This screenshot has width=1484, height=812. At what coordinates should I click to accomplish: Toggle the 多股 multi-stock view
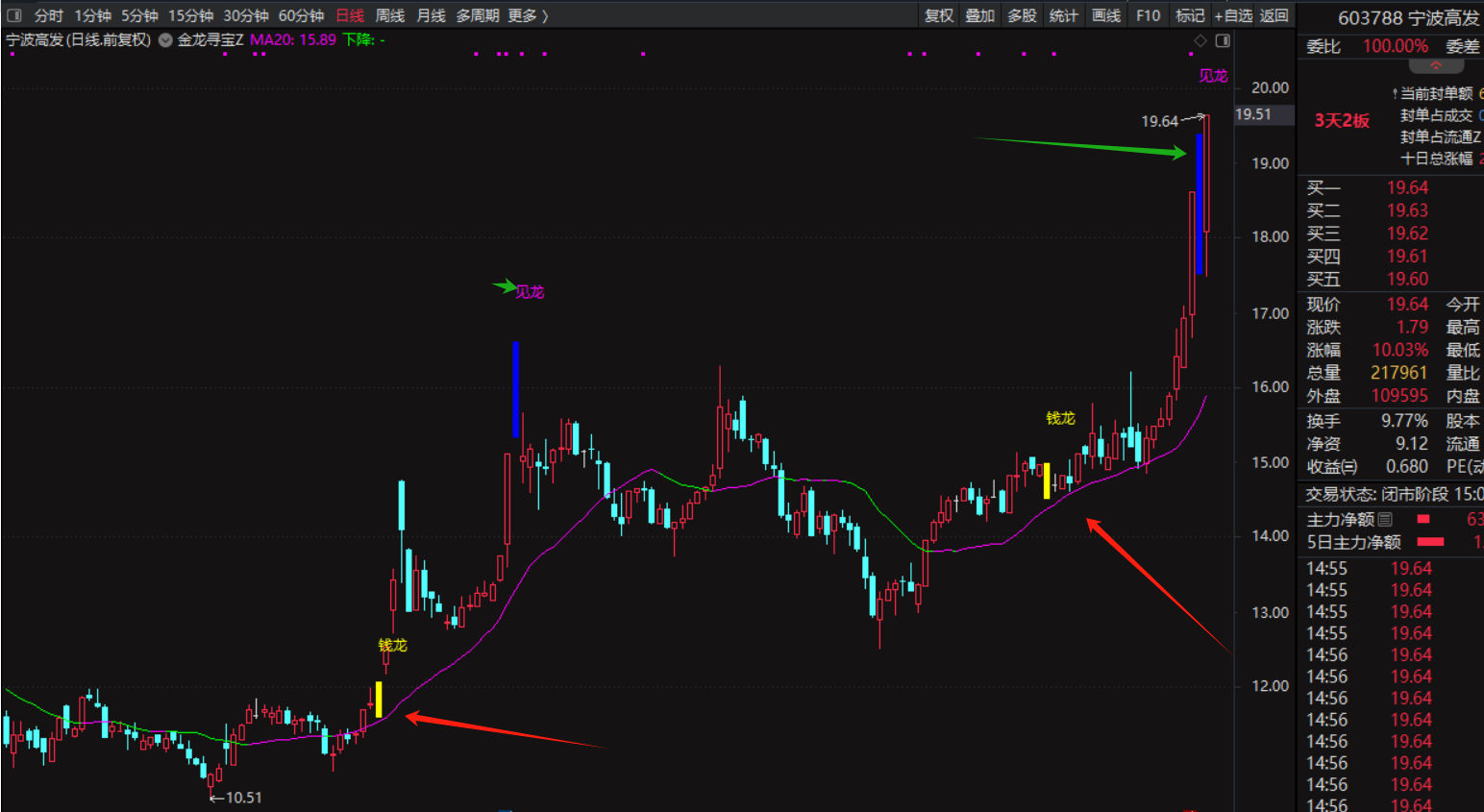1022,15
